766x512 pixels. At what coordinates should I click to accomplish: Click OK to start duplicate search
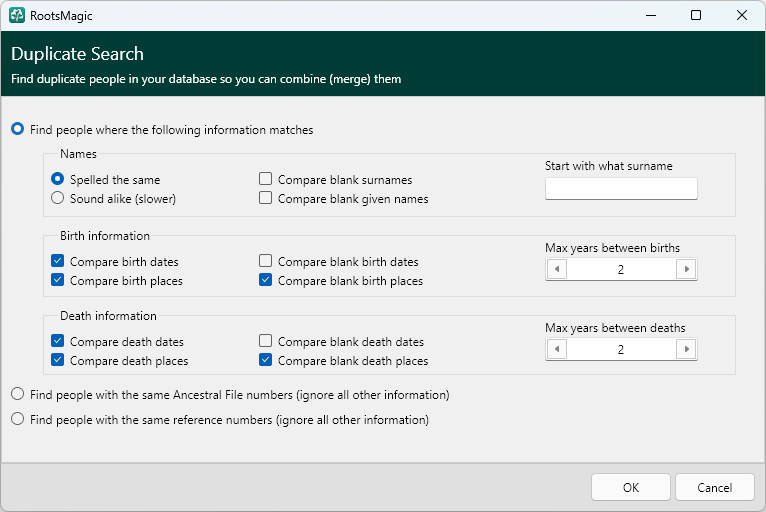point(631,487)
